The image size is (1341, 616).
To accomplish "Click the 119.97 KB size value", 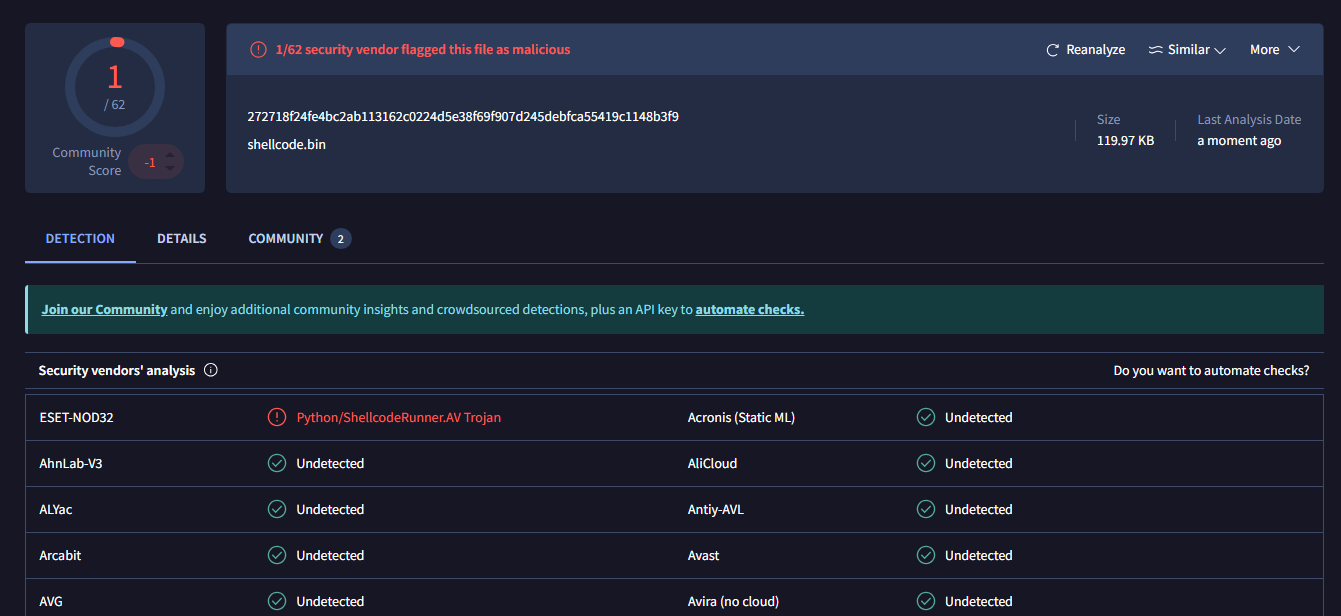I will point(1125,141).
